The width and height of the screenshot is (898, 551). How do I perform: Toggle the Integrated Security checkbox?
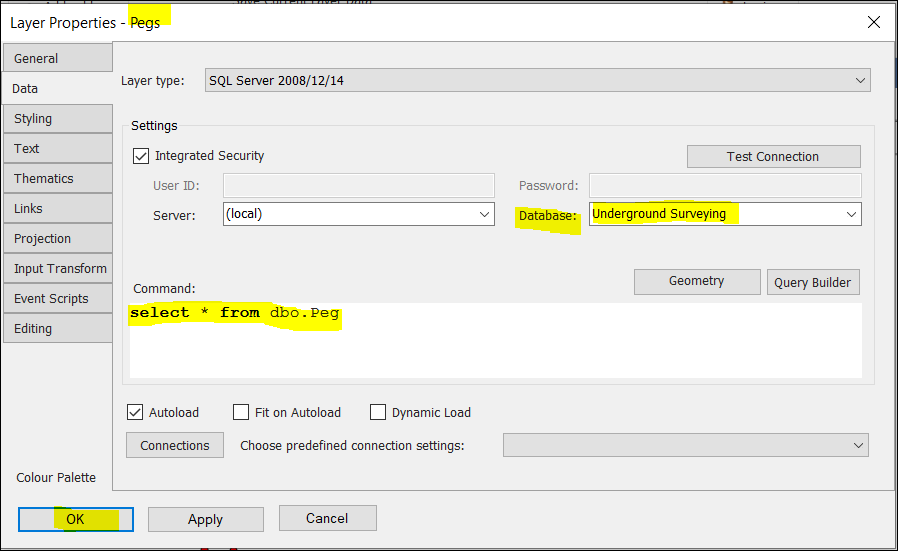(x=141, y=156)
